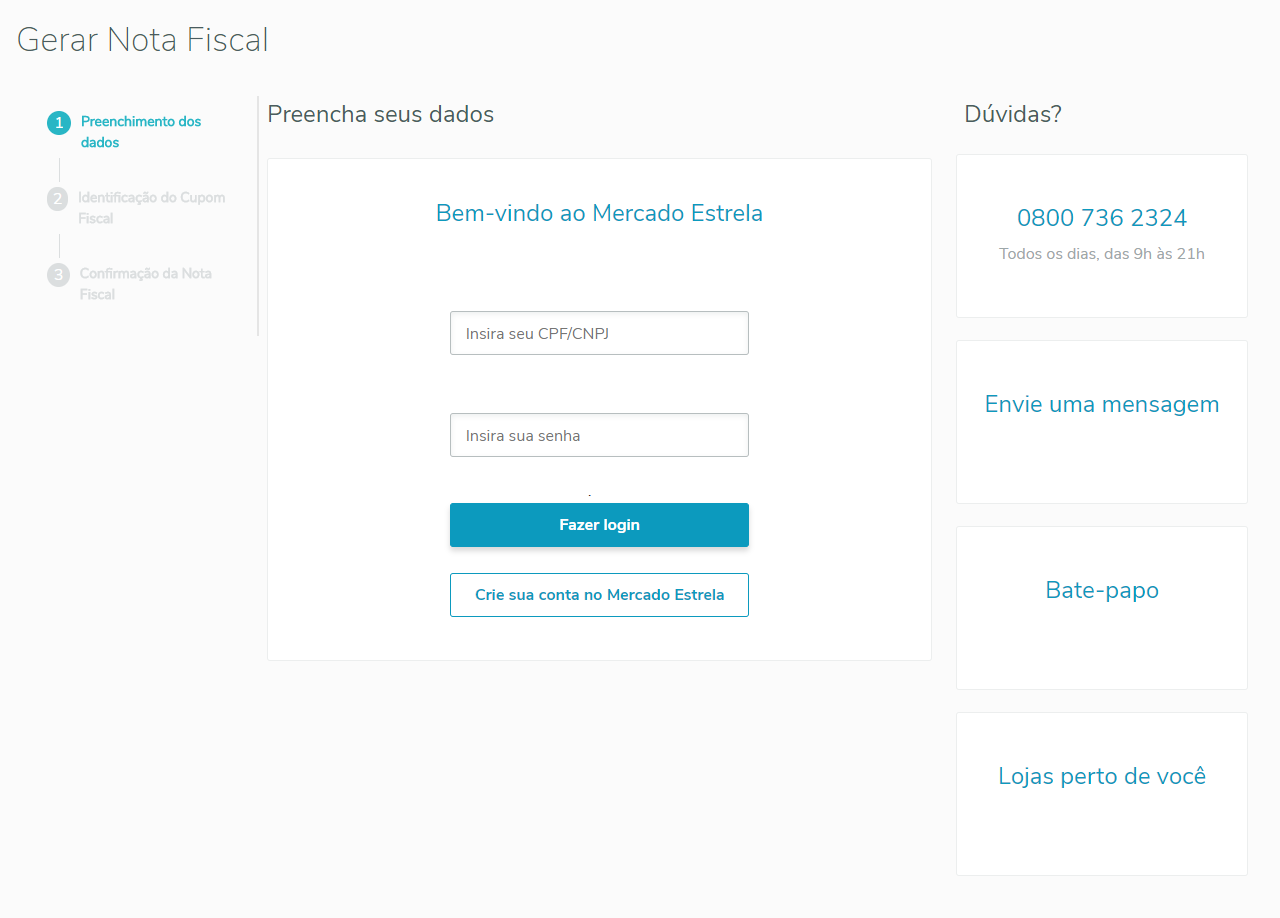The width and height of the screenshot is (1280, 918).
Task: Click the support hours text under phone number
Action: [1101, 254]
